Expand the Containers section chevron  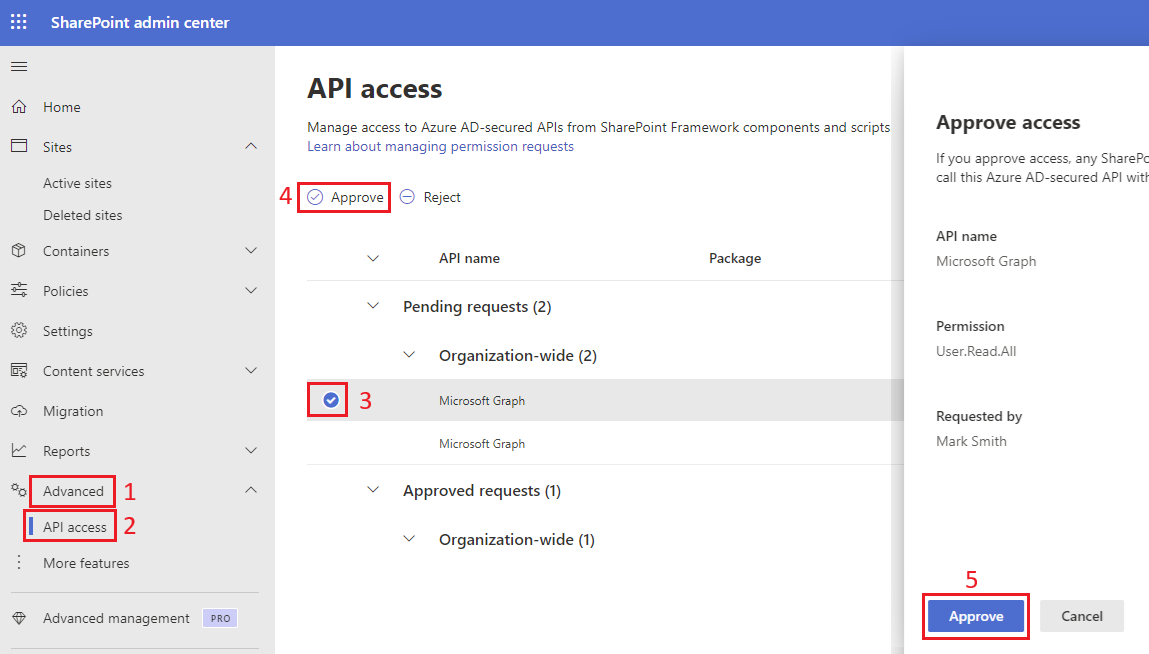[251, 251]
